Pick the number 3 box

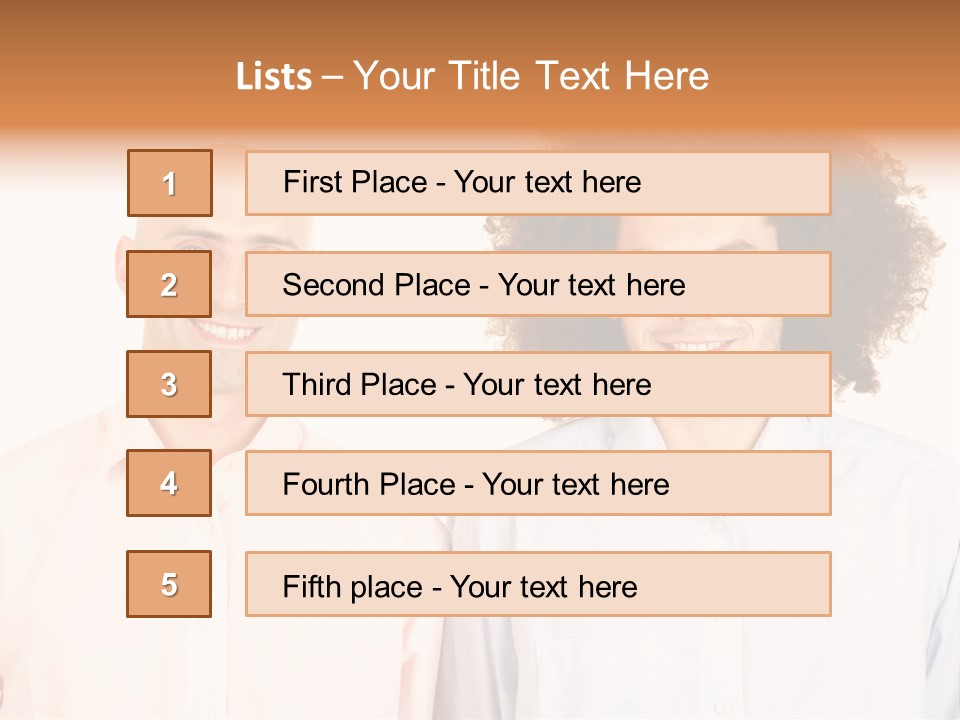[169, 384]
